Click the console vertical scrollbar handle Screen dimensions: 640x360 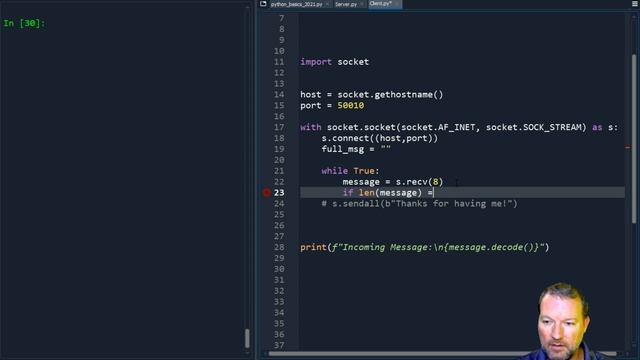click(x=247, y=338)
